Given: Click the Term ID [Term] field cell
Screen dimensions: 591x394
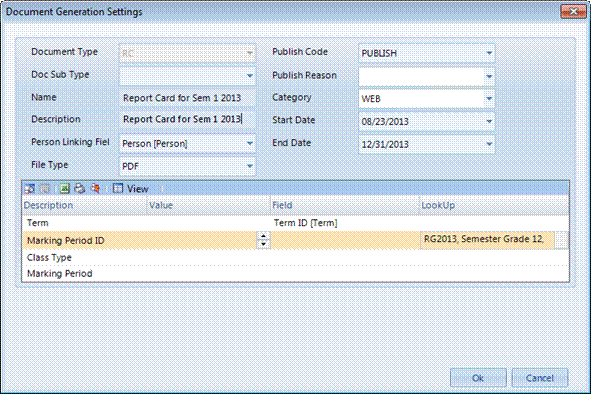Looking at the screenshot, I should pos(345,223).
